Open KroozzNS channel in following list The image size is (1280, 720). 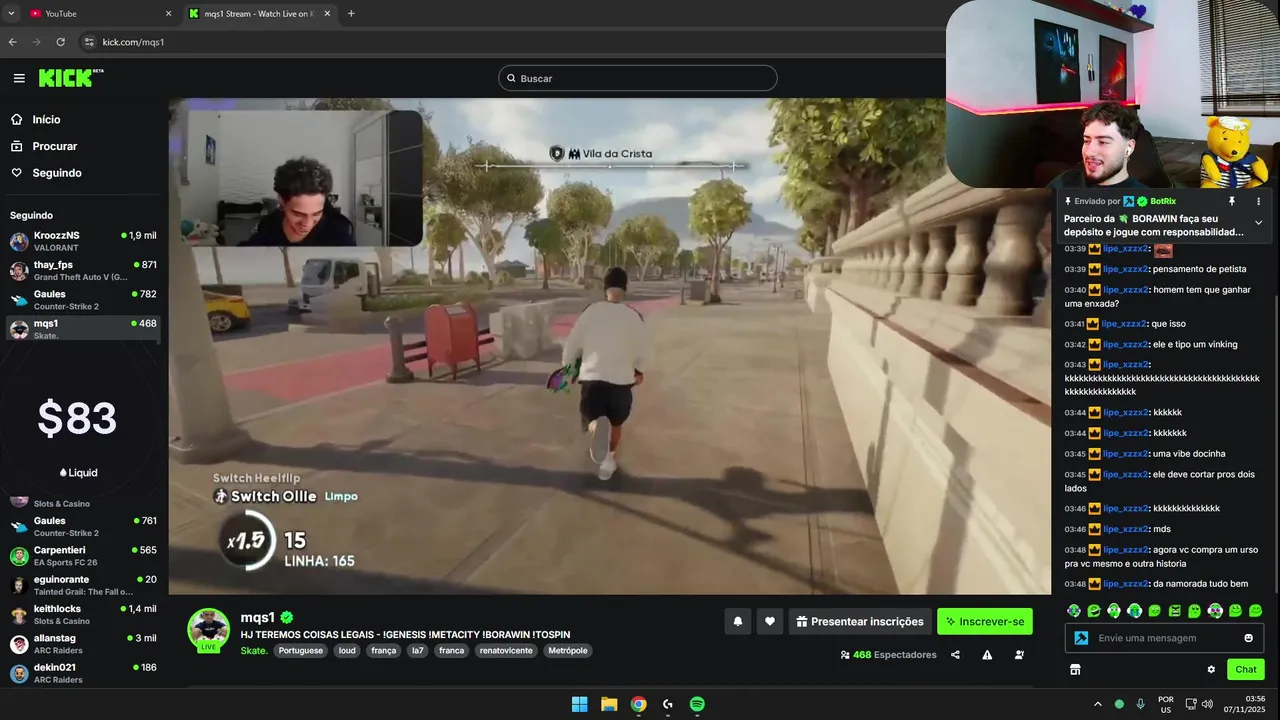click(x=84, y=241)
